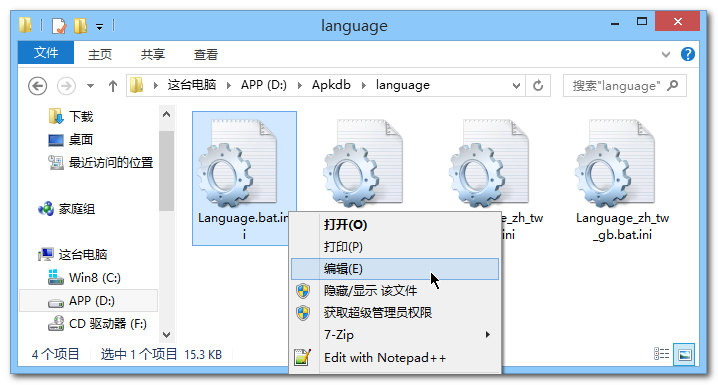Expand the arrow after Apkdb in breadcrumb
Viewport: 718px width, 385px height.
coord(364,85)
